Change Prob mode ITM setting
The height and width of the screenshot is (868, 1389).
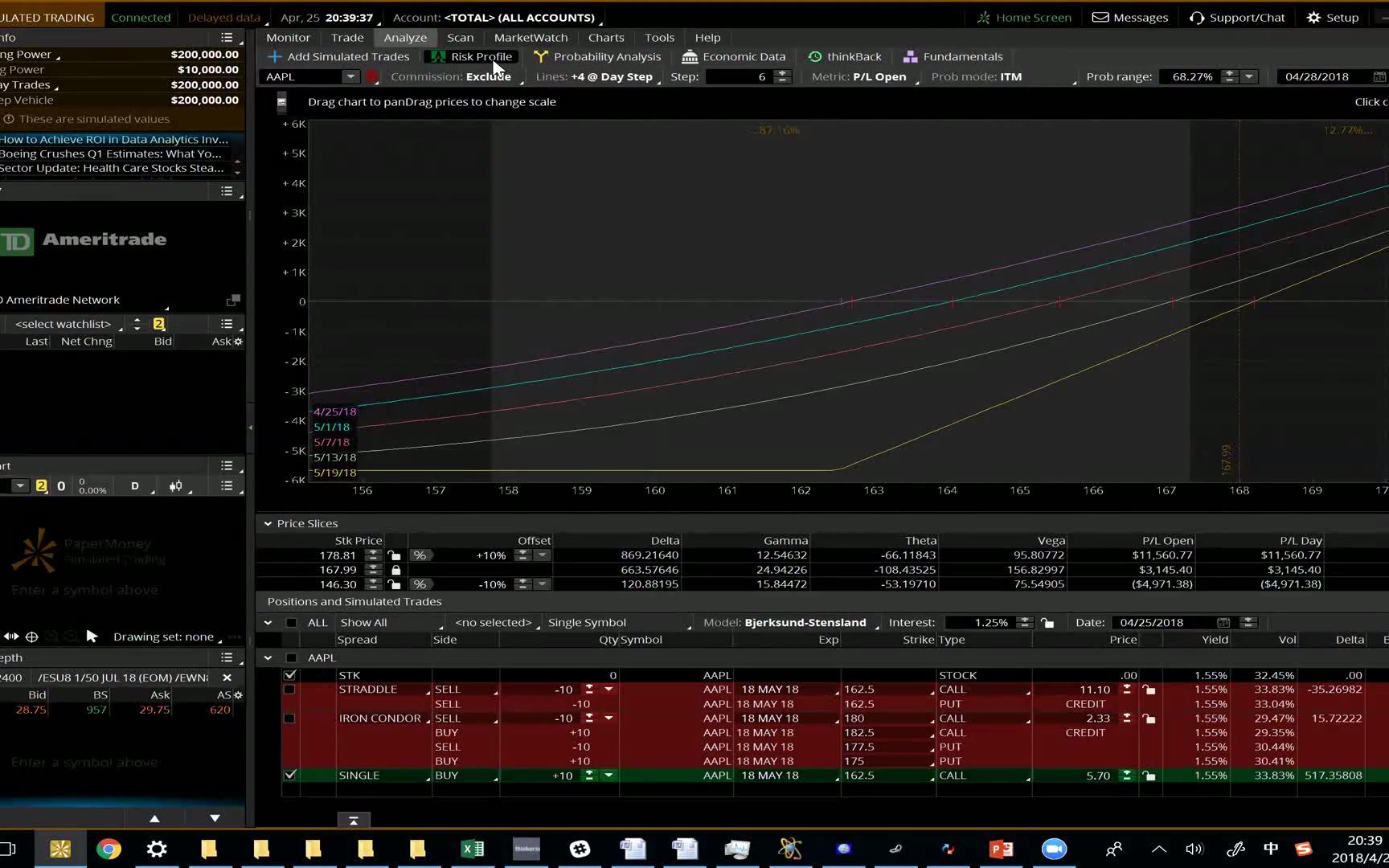1002,76
